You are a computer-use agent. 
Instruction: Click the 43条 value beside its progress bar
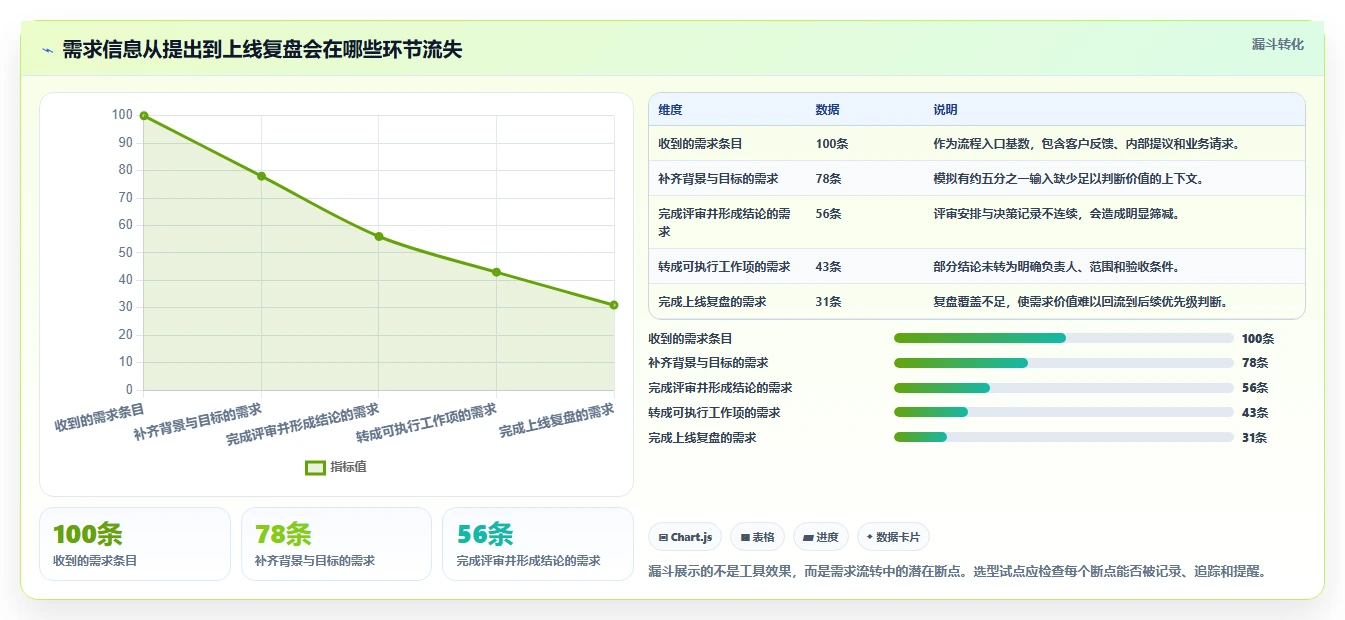click(1255, 413)
